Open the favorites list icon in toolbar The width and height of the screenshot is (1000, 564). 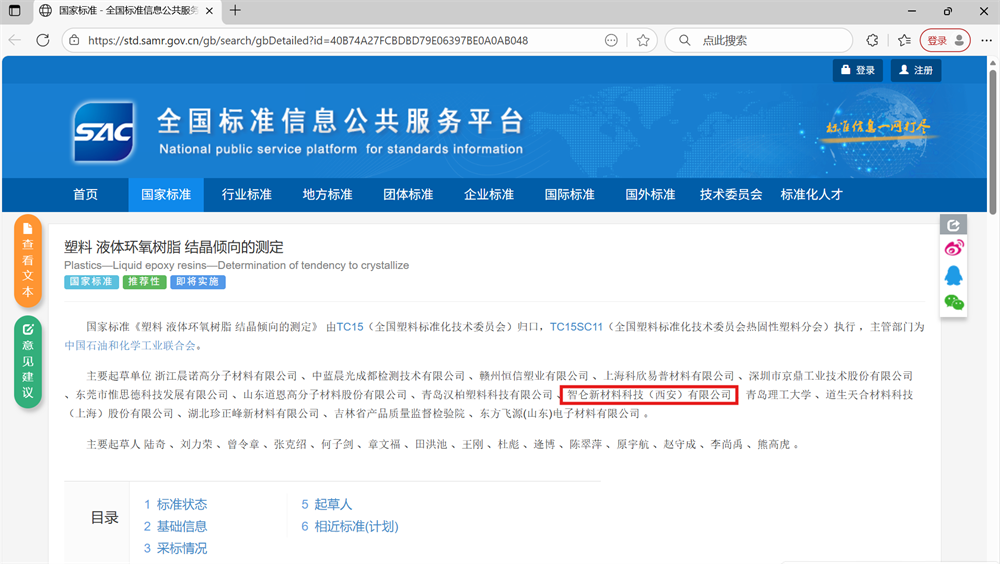[904, 41]
